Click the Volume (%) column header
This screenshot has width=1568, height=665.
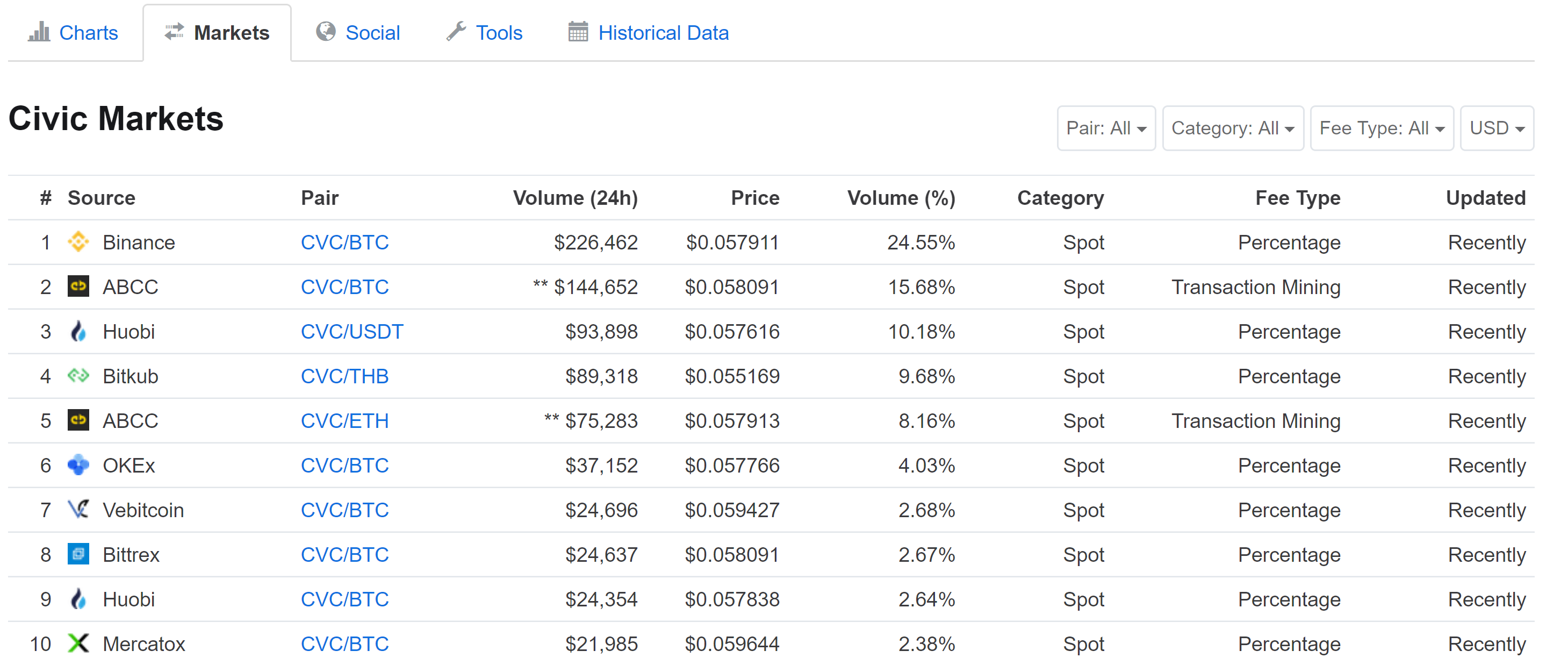click(901, 198)
